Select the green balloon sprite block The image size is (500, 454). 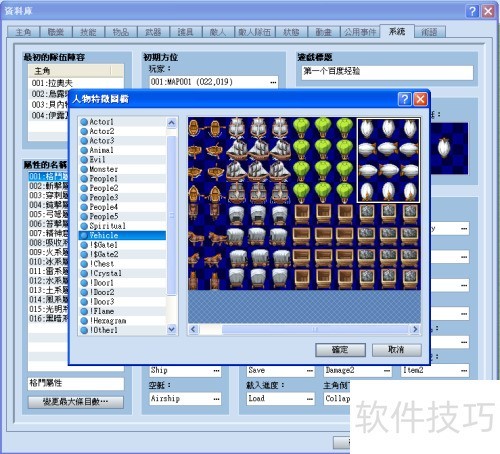323,160
